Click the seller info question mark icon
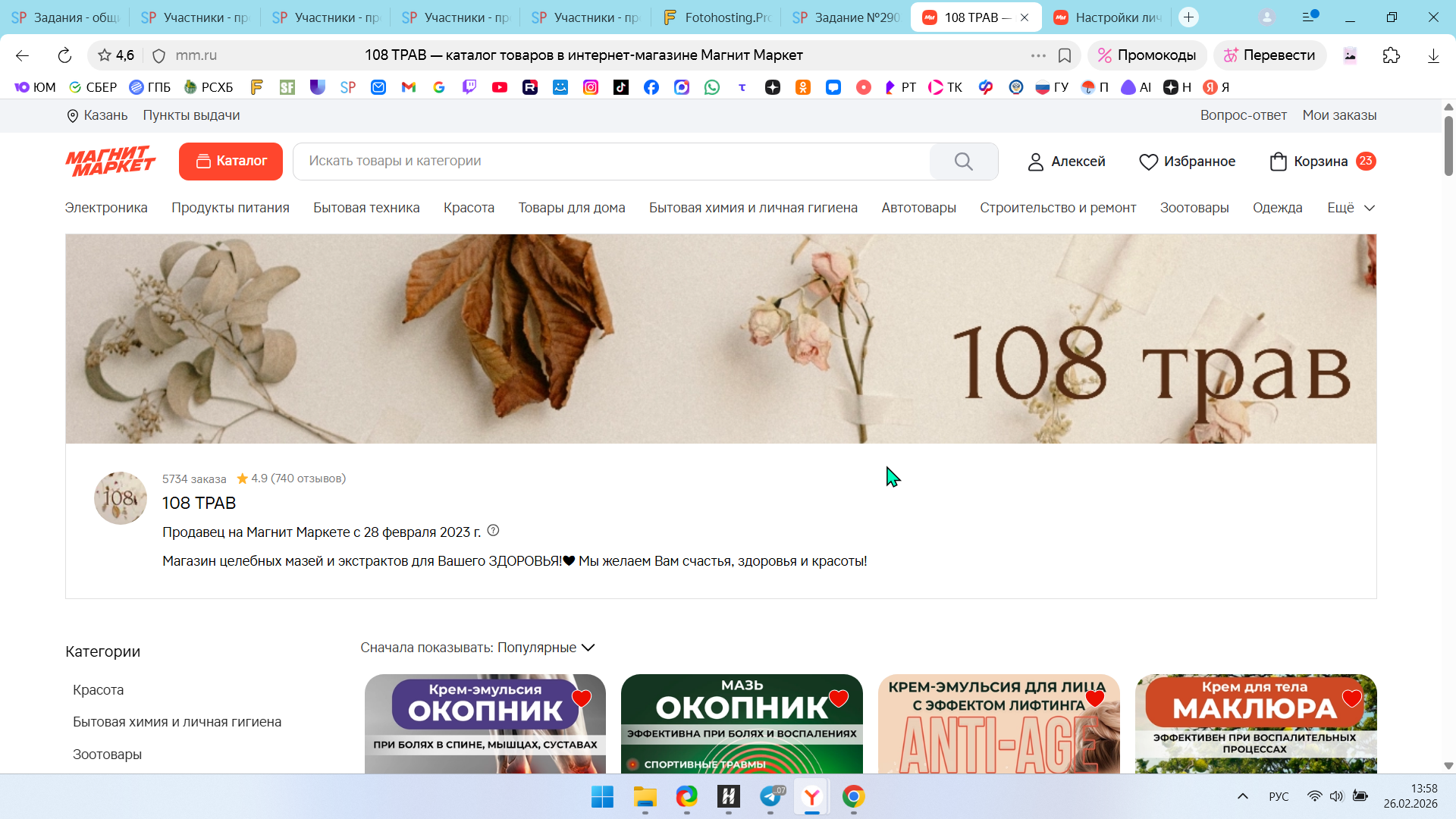The image size is (1456, 819). click(493, 531)
